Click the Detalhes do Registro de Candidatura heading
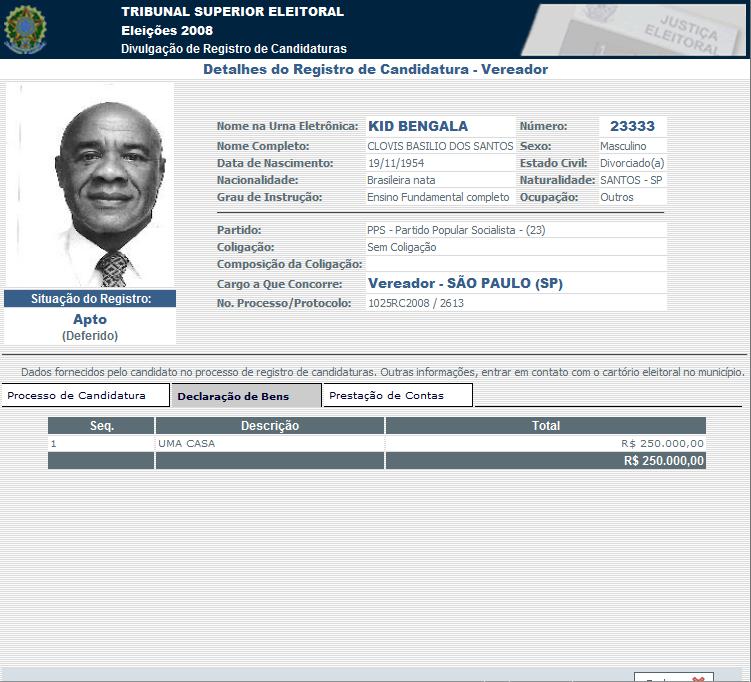The height and width of the screenshot is (682, 751). click(376, 69)
